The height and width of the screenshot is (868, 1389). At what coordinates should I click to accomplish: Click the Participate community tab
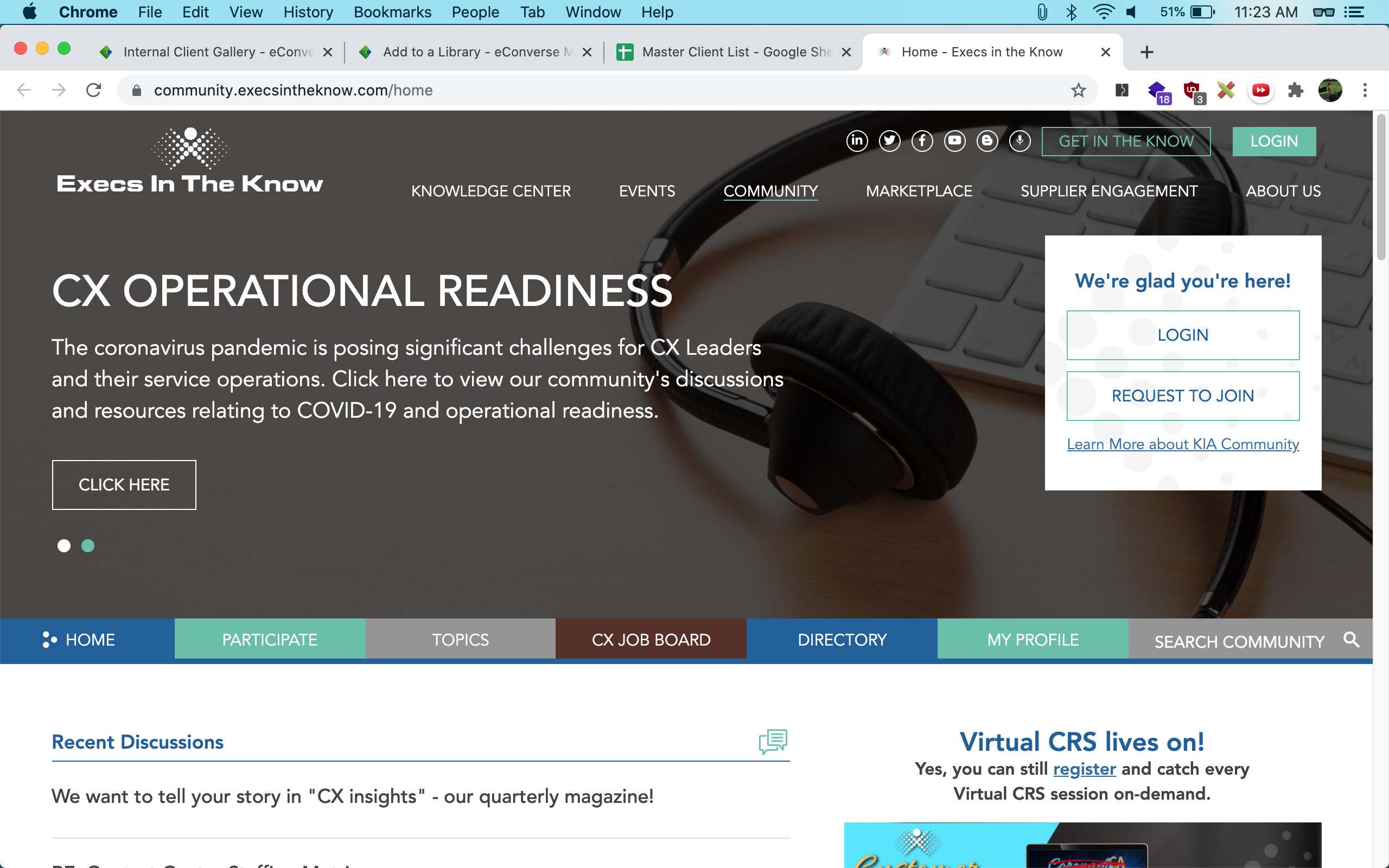269,640
